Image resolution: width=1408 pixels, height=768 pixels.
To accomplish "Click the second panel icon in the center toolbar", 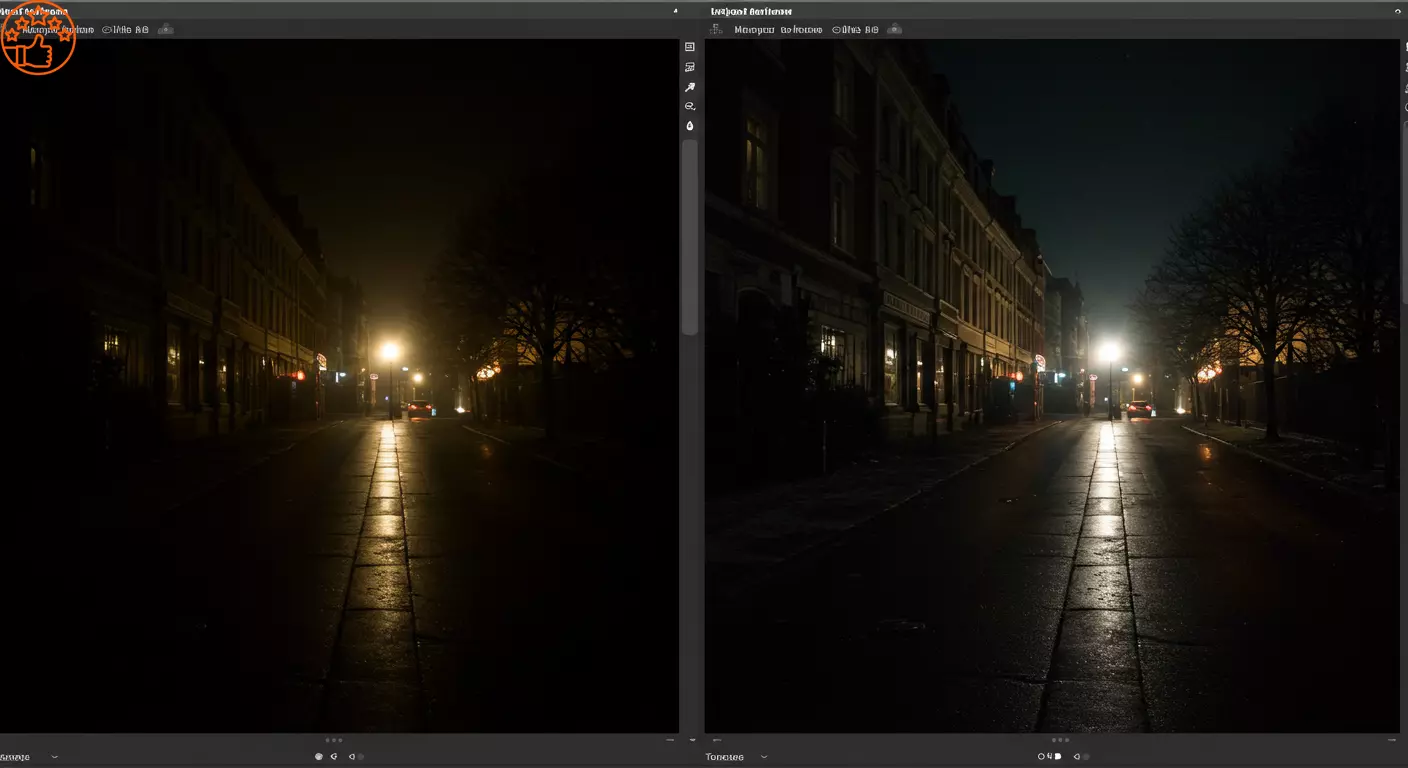I will click(689, 67).
